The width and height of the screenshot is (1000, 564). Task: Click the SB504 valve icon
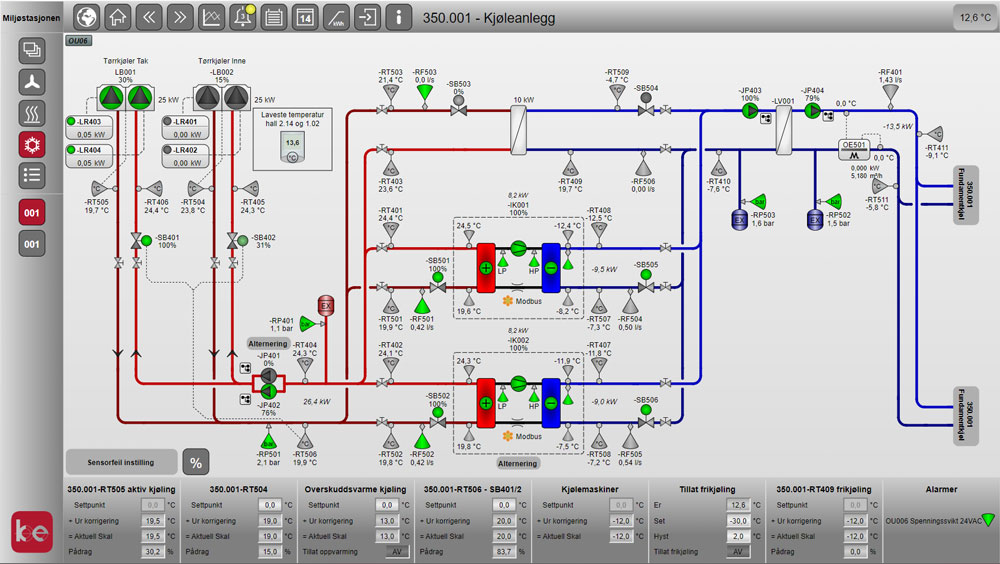(646, 105)
